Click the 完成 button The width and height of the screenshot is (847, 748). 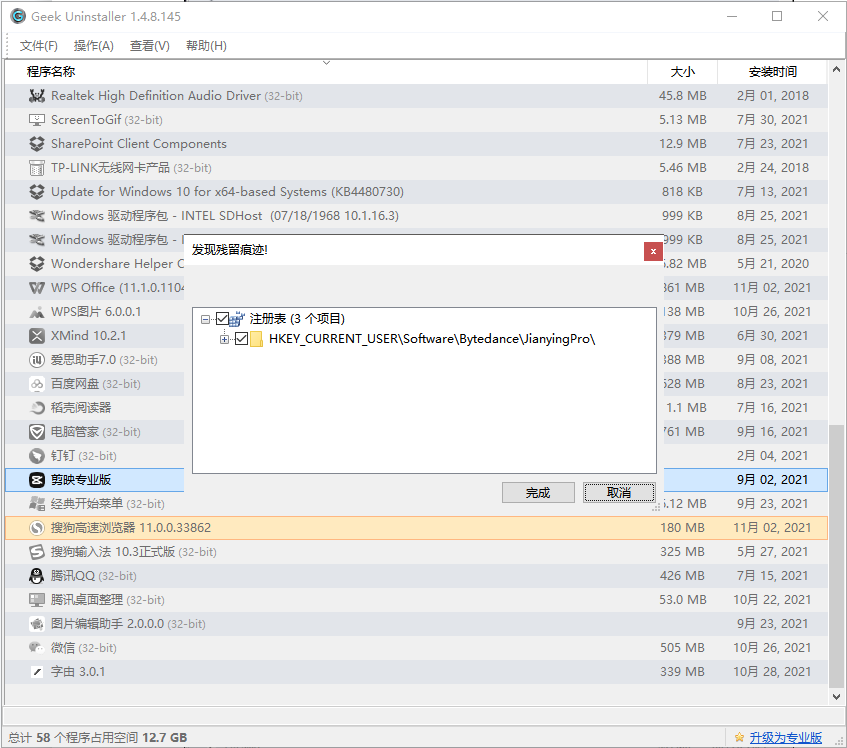click(538, 493)
